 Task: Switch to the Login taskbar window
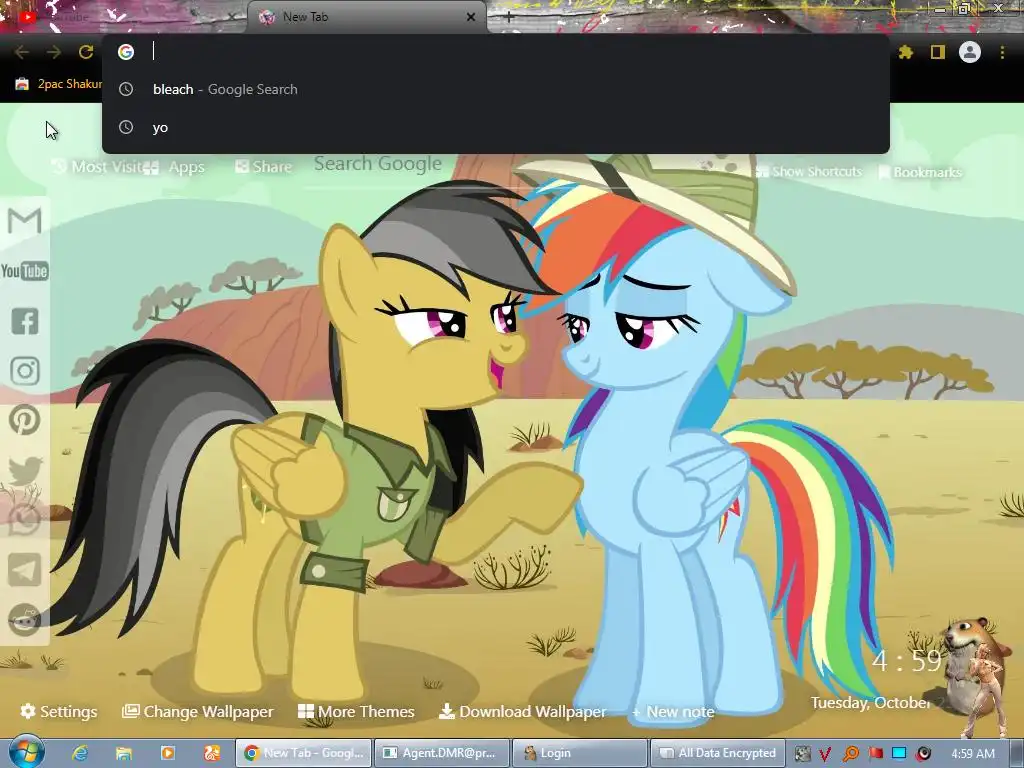coord(580,753)
